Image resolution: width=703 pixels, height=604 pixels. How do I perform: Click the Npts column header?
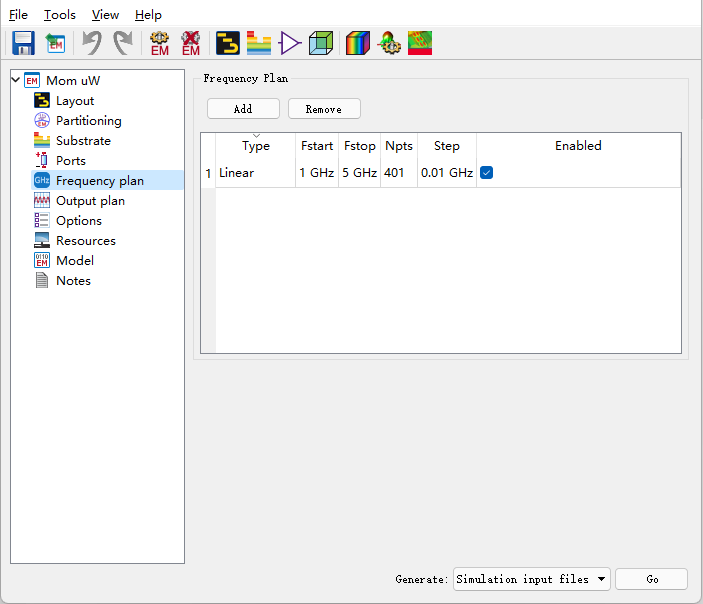pos(399,146)
